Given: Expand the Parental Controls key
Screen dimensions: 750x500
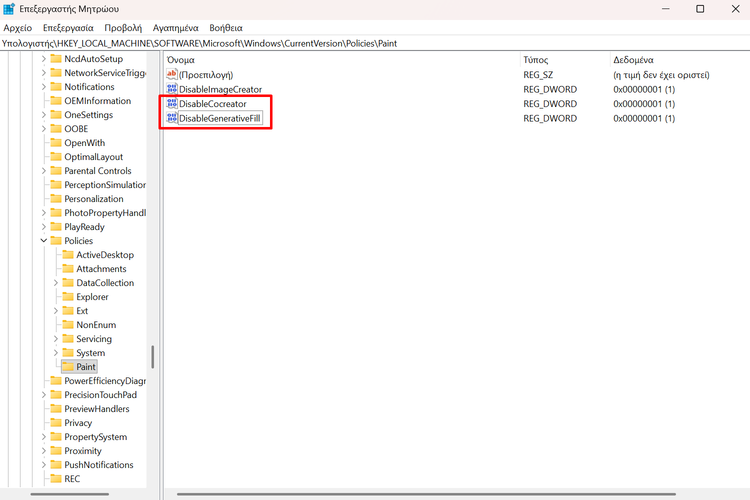Looking at the screenshot, I should click(x=43, y=171).
